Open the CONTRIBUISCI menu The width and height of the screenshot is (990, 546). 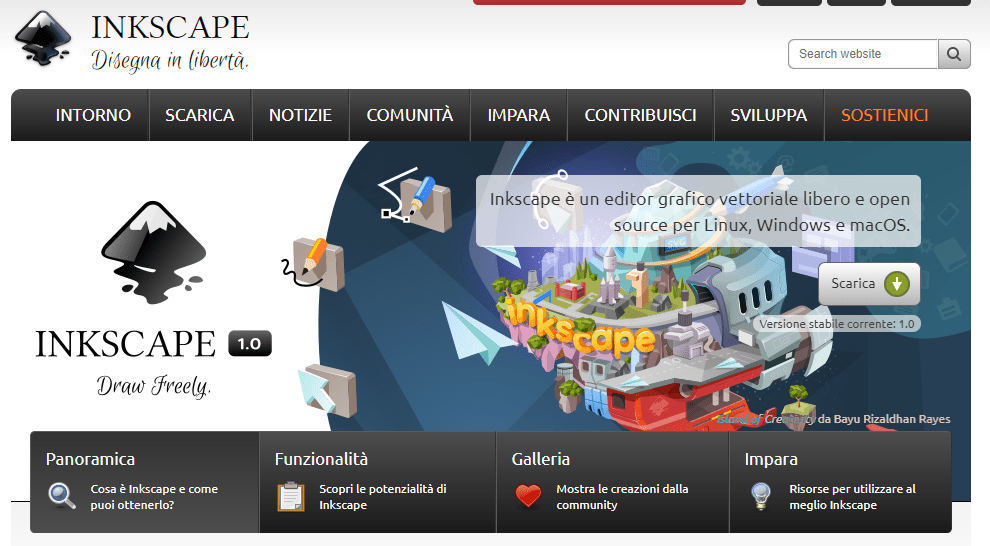[640, 115]
